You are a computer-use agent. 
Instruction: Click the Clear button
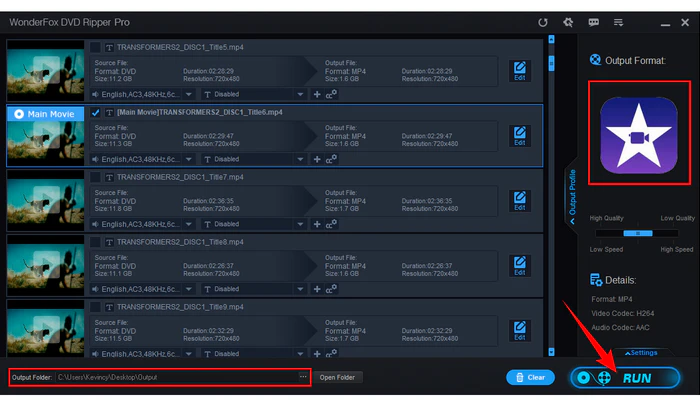tap(530, 378)
